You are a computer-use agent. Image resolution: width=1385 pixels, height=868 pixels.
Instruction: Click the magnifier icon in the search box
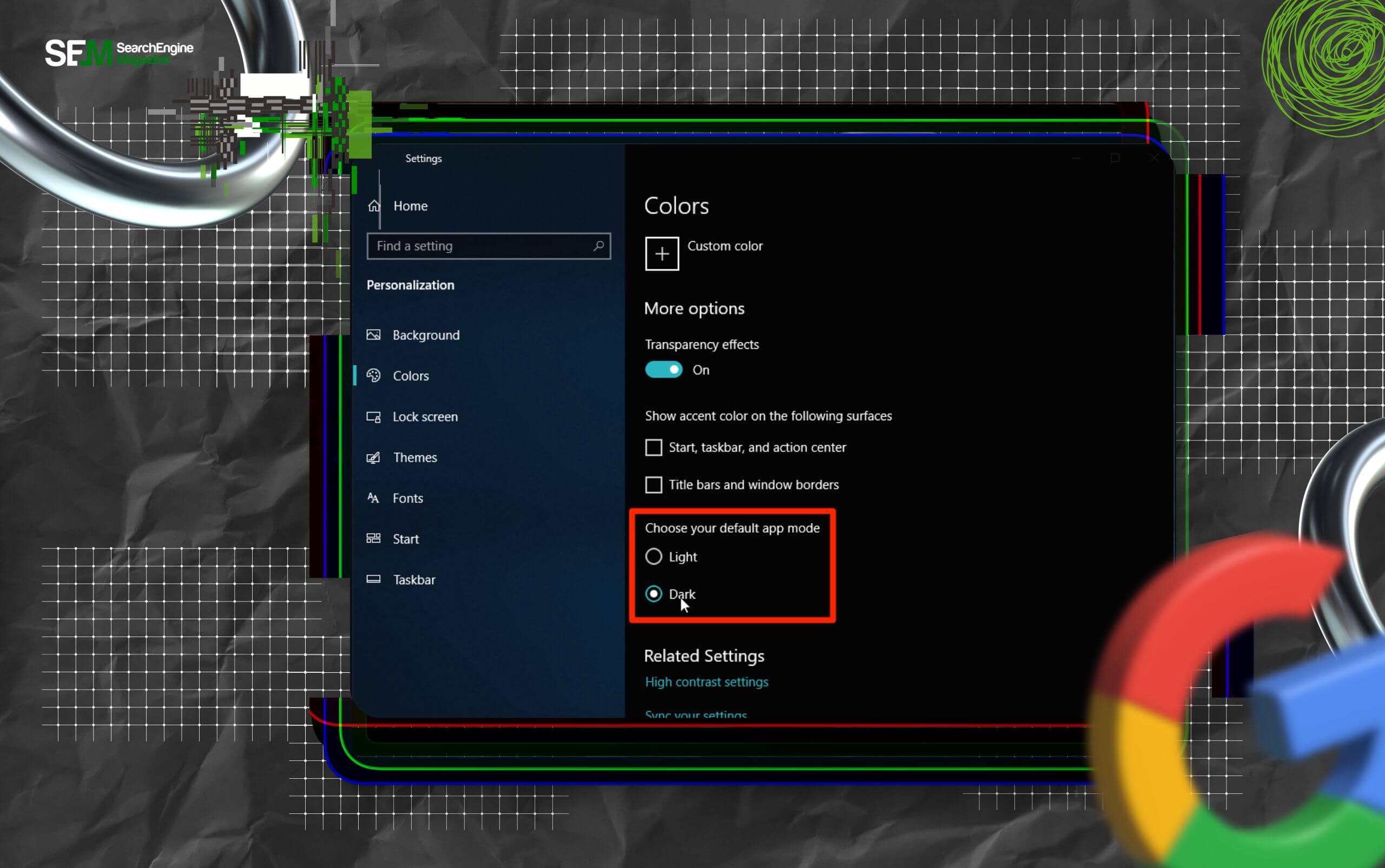click(598, 246)
